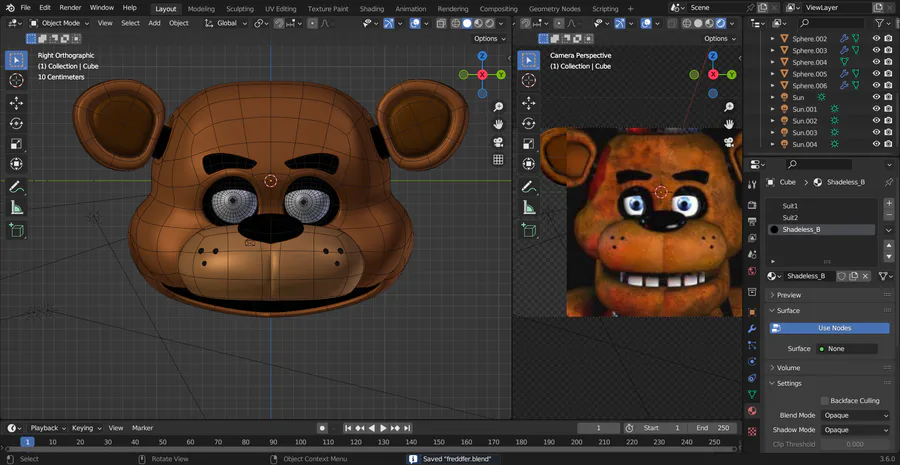Open Add menu in Right Orthographic viewport
The height and width of the screenshot is (465, 900).
click(x=154, y=24)
